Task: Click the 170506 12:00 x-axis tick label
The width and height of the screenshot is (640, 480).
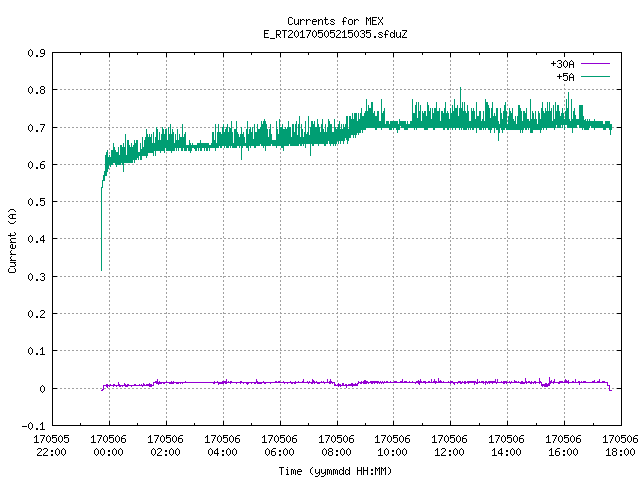Action: point(449,445)
